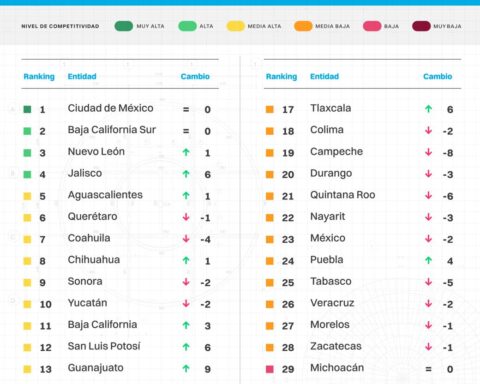
Task: Click the red down arrow for Campeche
Action: [x=428, y=152]
